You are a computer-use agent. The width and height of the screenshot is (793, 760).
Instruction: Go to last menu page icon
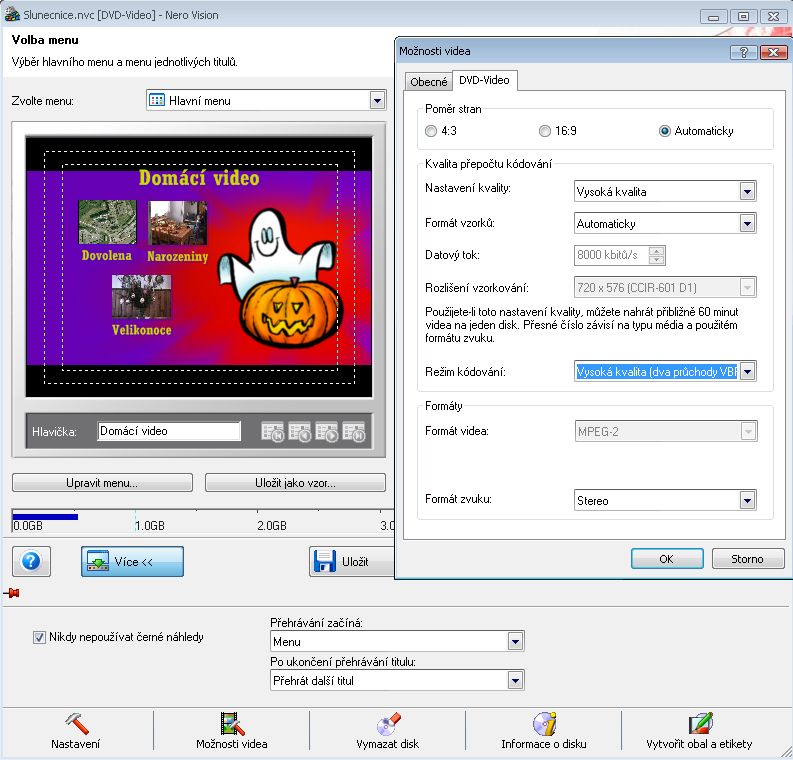[x=354, y=432]
